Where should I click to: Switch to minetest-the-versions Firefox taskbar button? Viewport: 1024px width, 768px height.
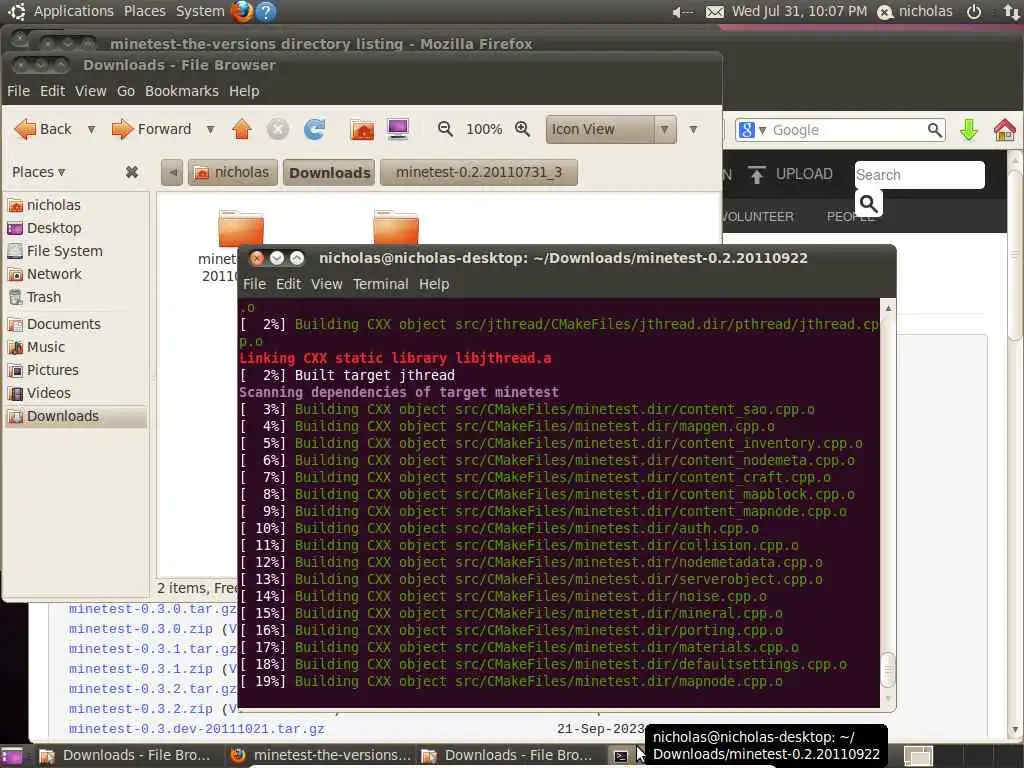click(x=320, y=756)
